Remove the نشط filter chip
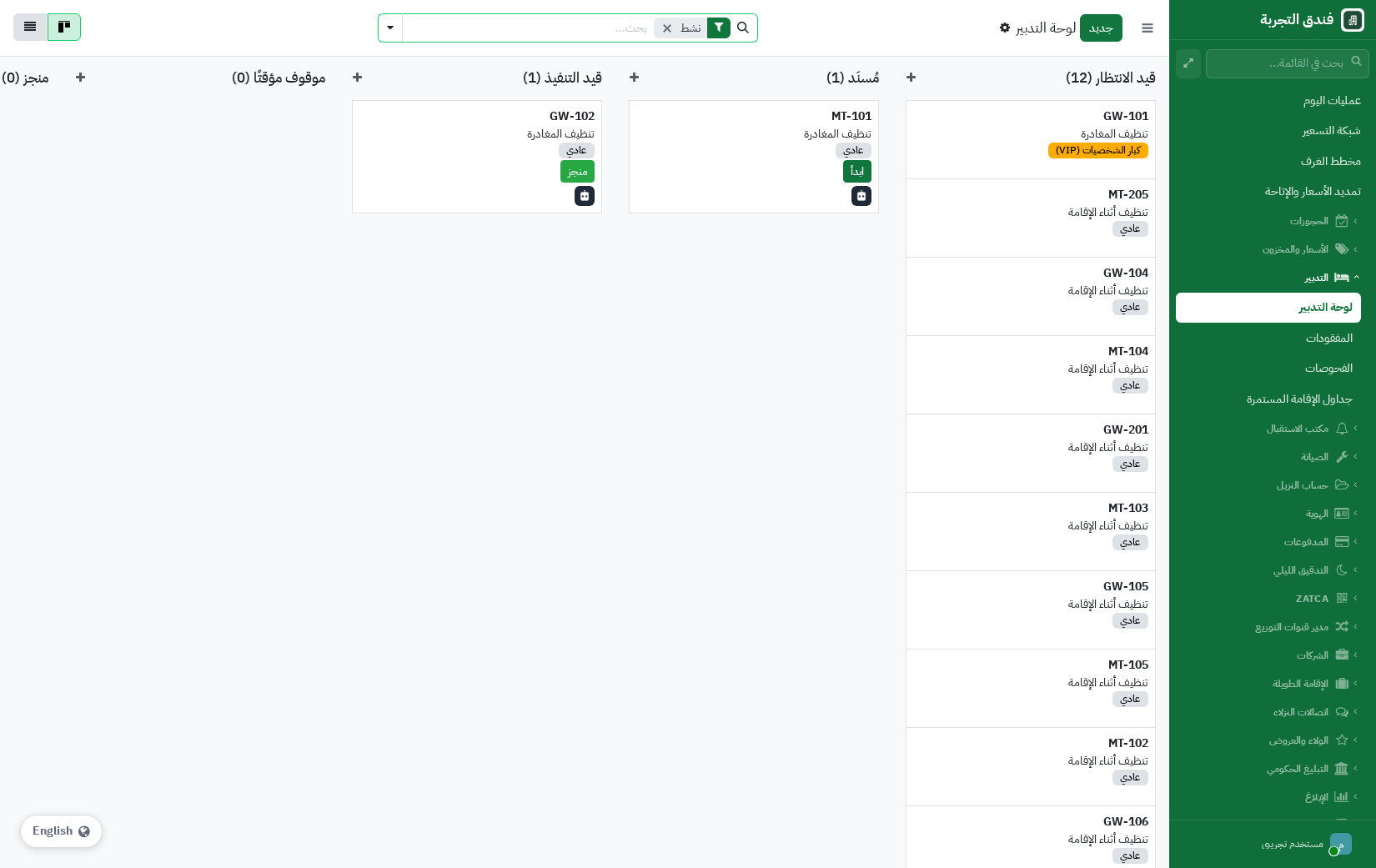The width and height of the screenshot is (1376, 868). click(667, 28)
